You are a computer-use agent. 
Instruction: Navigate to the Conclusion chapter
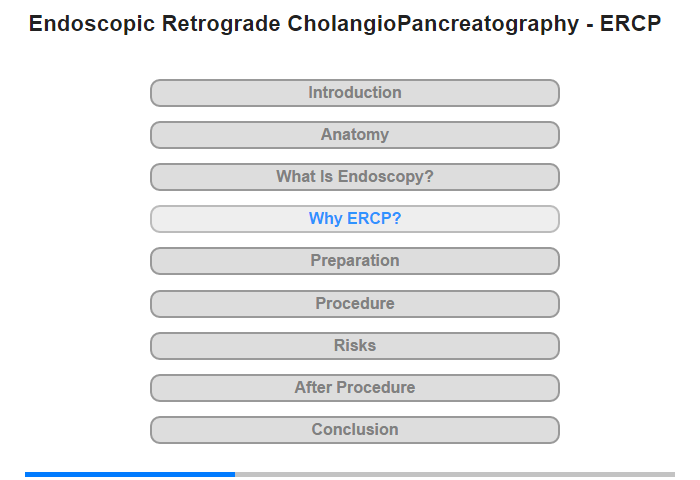(354, 430)
